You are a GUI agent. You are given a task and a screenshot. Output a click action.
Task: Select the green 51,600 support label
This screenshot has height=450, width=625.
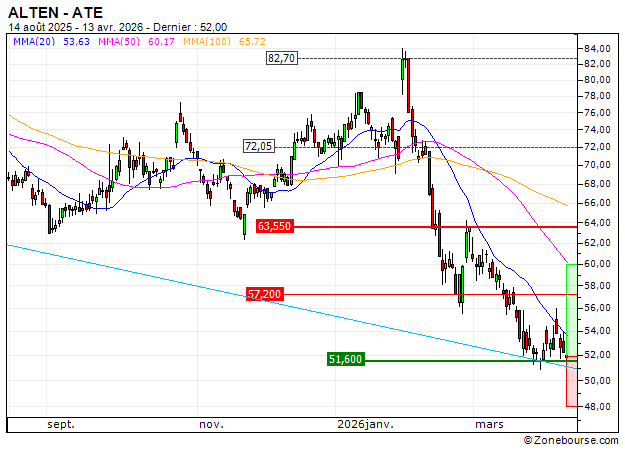(x=345, y=359)
